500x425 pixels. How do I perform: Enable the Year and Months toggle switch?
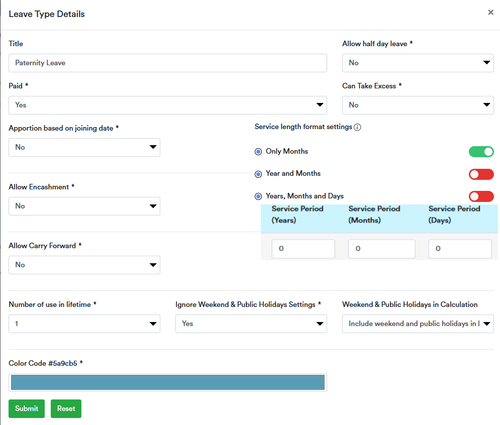click(x=481, y=174)
